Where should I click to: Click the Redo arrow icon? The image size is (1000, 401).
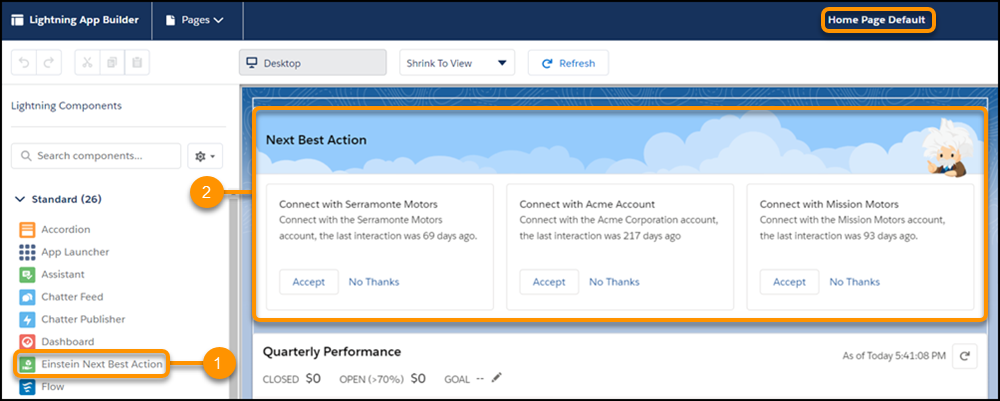[x=48, y=63]
